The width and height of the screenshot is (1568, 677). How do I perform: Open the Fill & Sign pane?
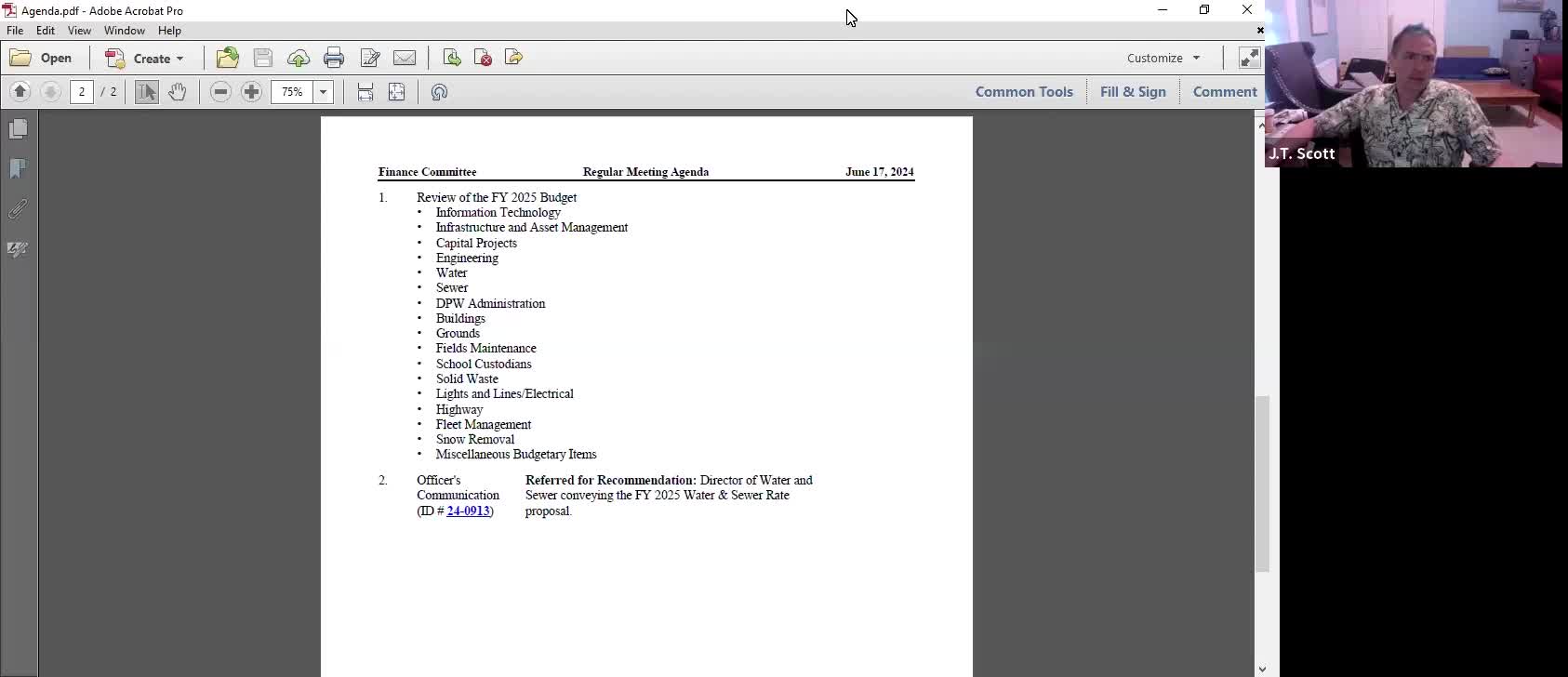(x=1133, y=92)
